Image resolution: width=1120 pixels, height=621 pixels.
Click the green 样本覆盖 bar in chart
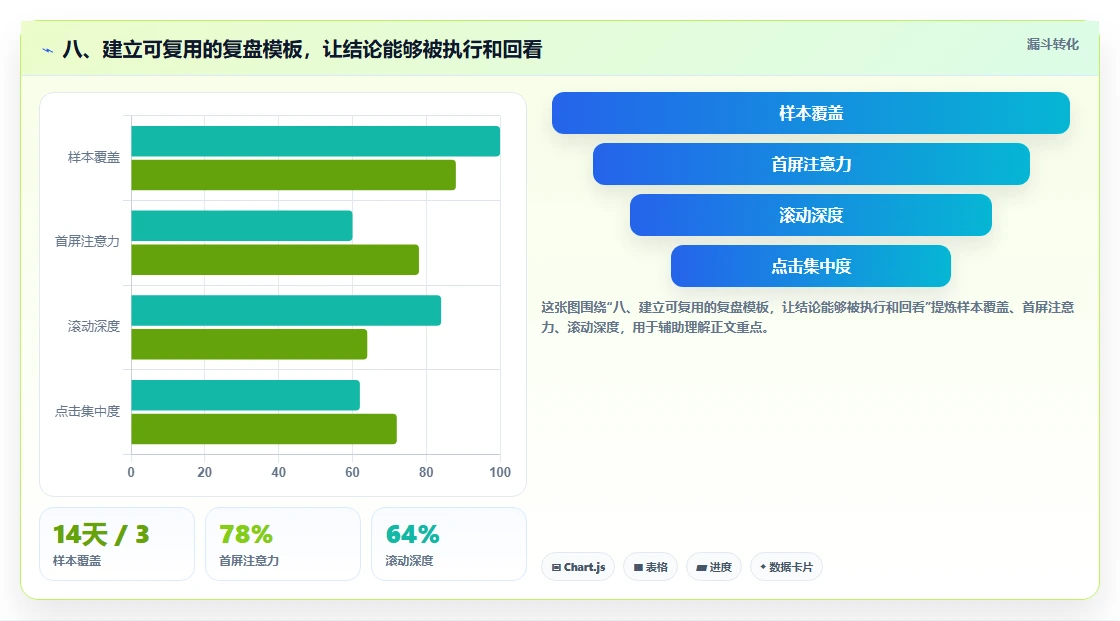click(294, 175)
